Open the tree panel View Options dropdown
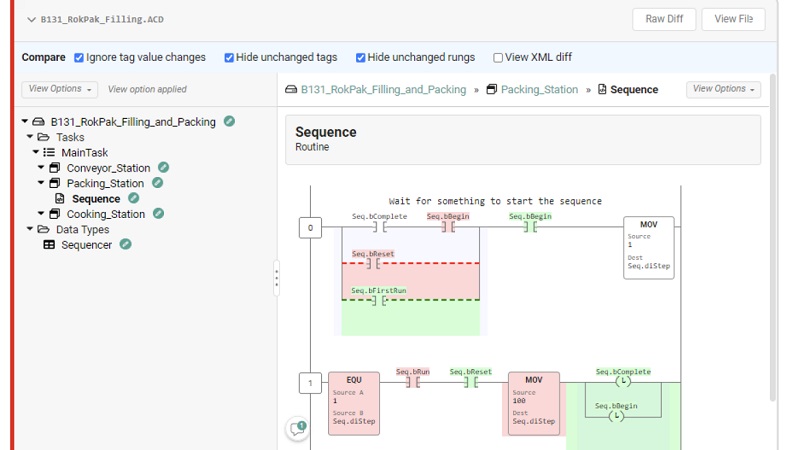This screenshot has height=450, width=800. pyautogui.click(x=59, y=89)
